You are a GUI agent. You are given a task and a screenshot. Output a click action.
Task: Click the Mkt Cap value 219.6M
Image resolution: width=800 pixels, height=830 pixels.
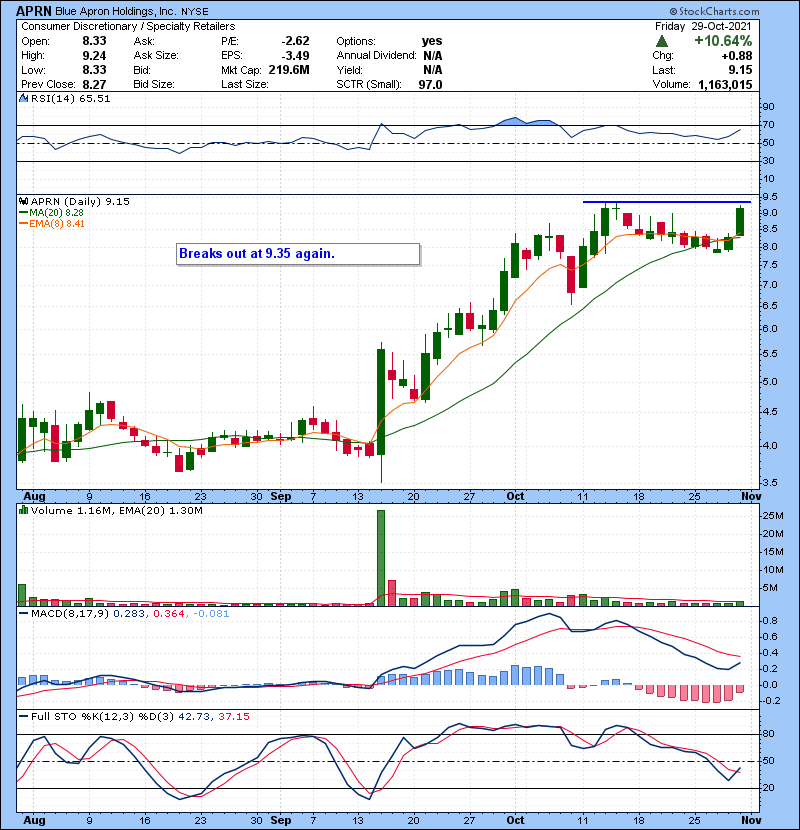click(289, 70)
